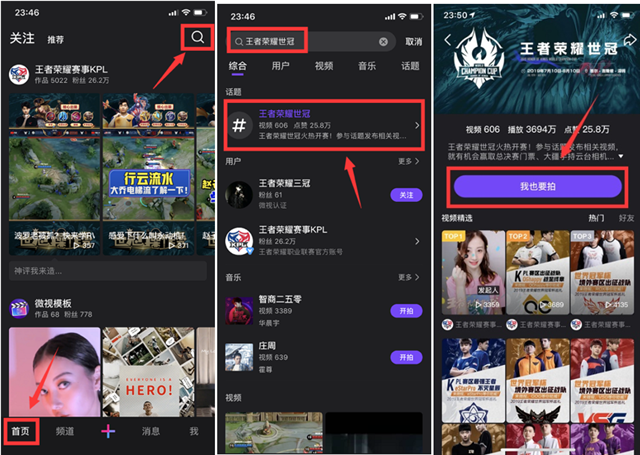The image size is (640, 455).
Task: Follow 王者荣耀三冠 with the 关注 button
Action: pos(406,195)
